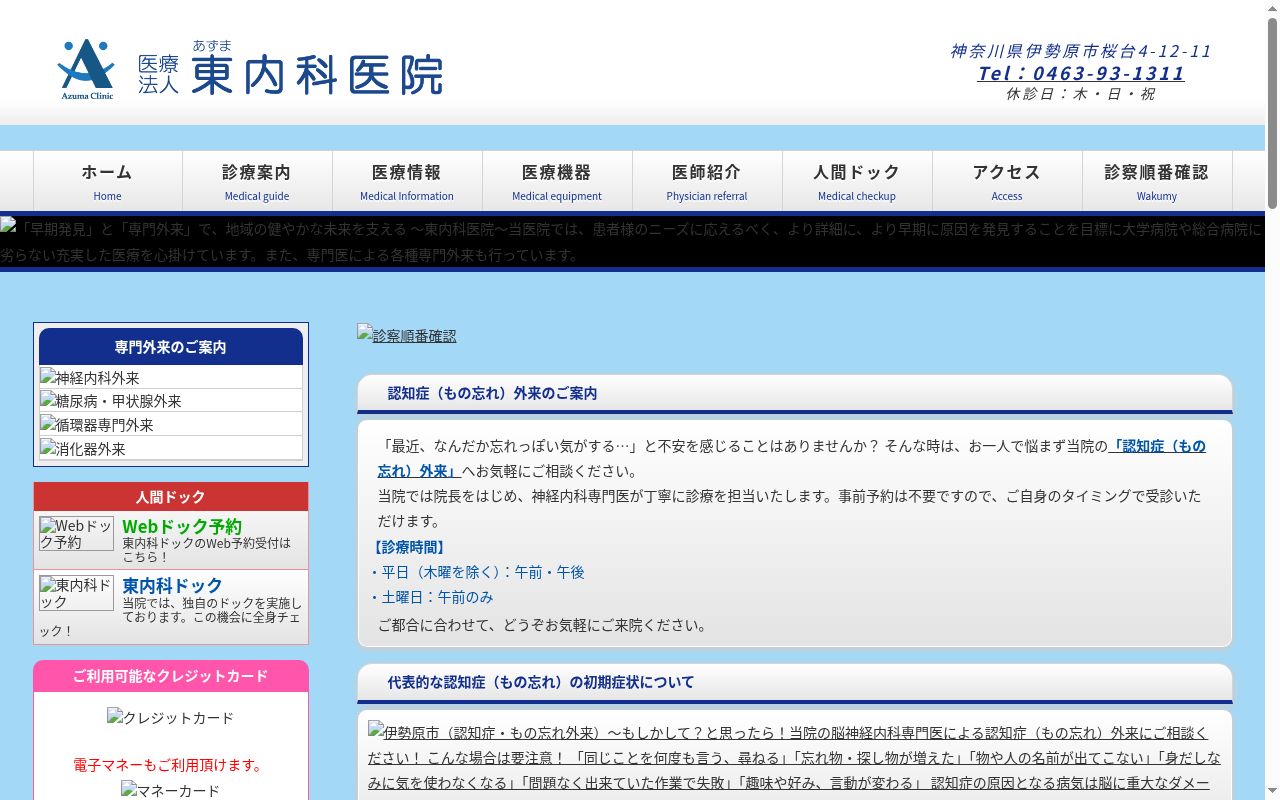
Task: Click the 東内科ドック thumbnail image
Action: click(x=77, y=593)
